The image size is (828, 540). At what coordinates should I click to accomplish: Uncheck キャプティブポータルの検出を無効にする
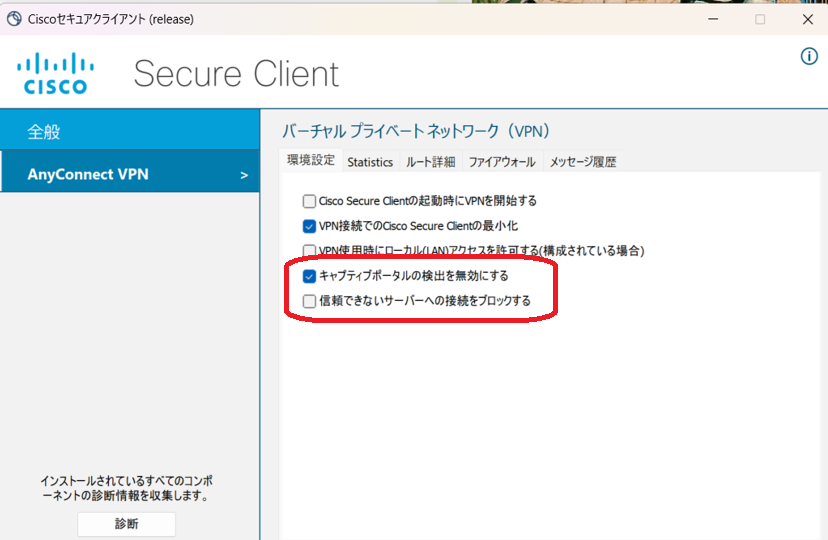tap(310, 276)
